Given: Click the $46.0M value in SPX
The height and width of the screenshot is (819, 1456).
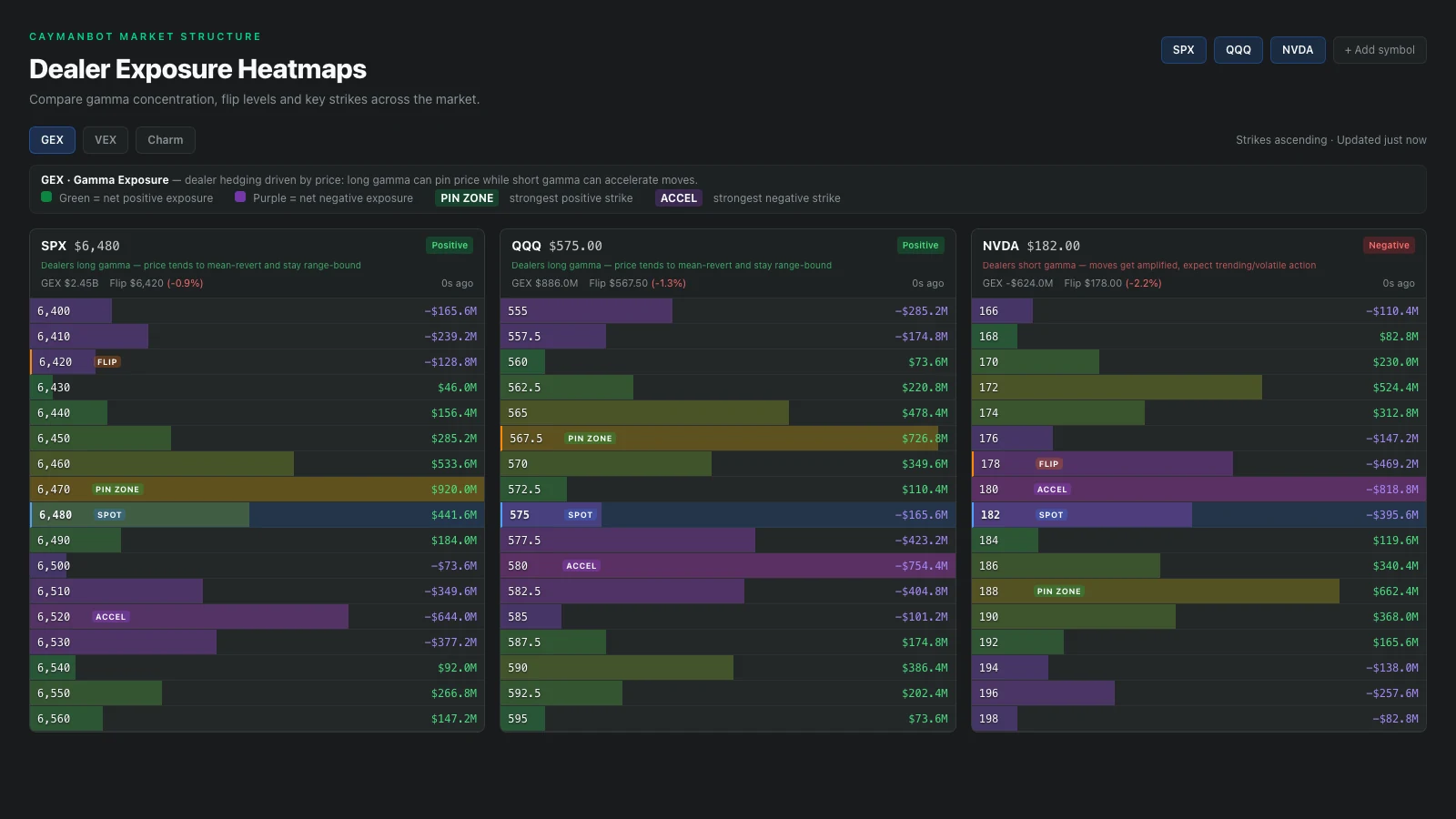Looking at the screenshot, I should 457,388.
